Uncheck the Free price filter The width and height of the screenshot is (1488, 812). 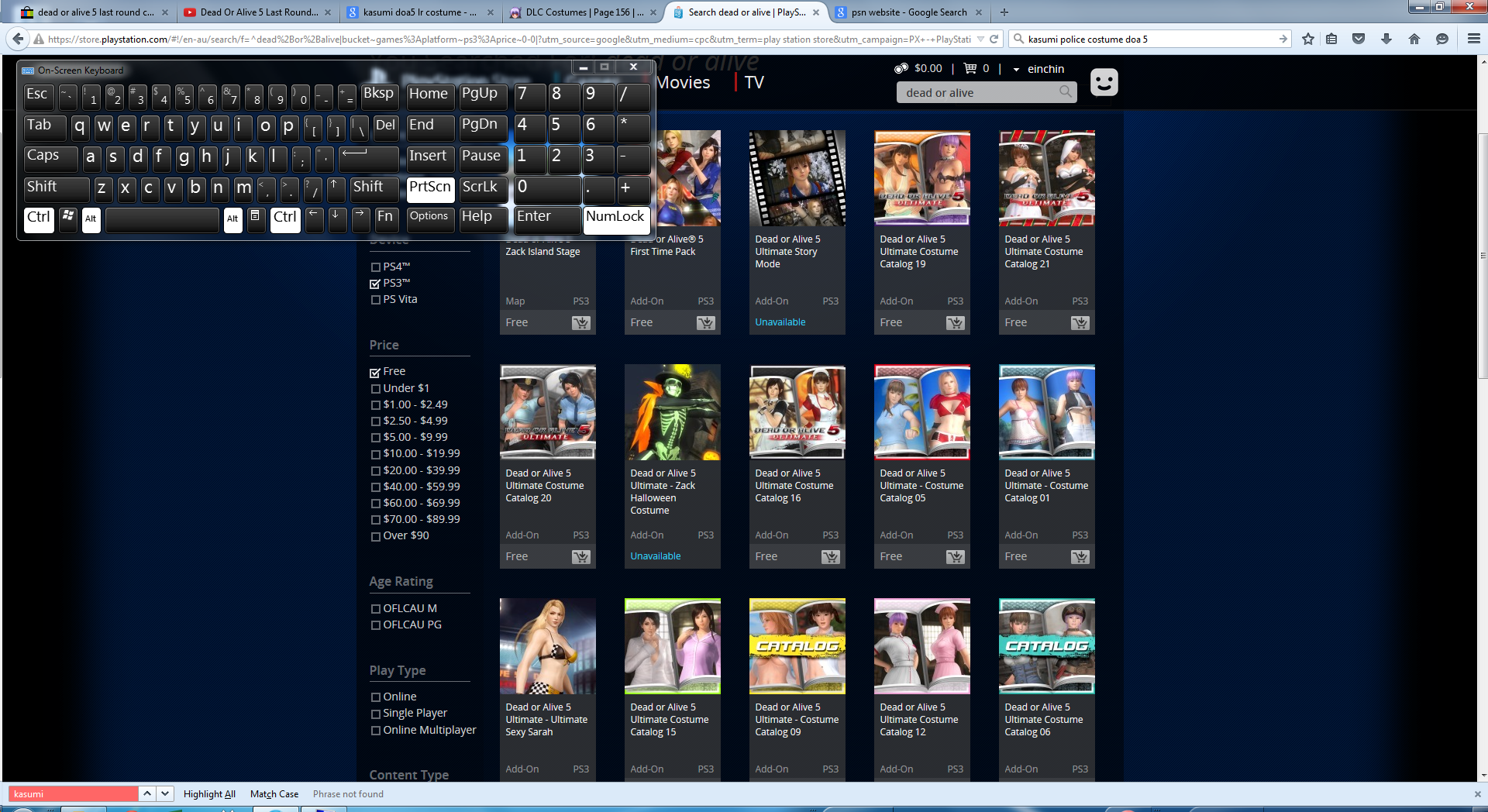coord(375,372)
